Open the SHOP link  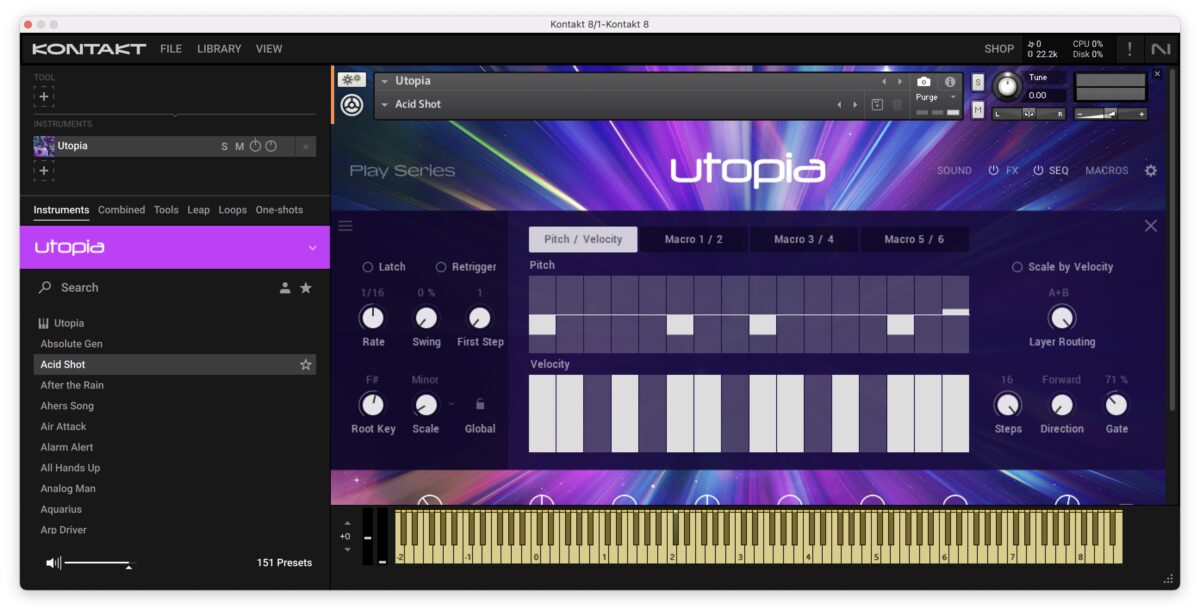999,49
